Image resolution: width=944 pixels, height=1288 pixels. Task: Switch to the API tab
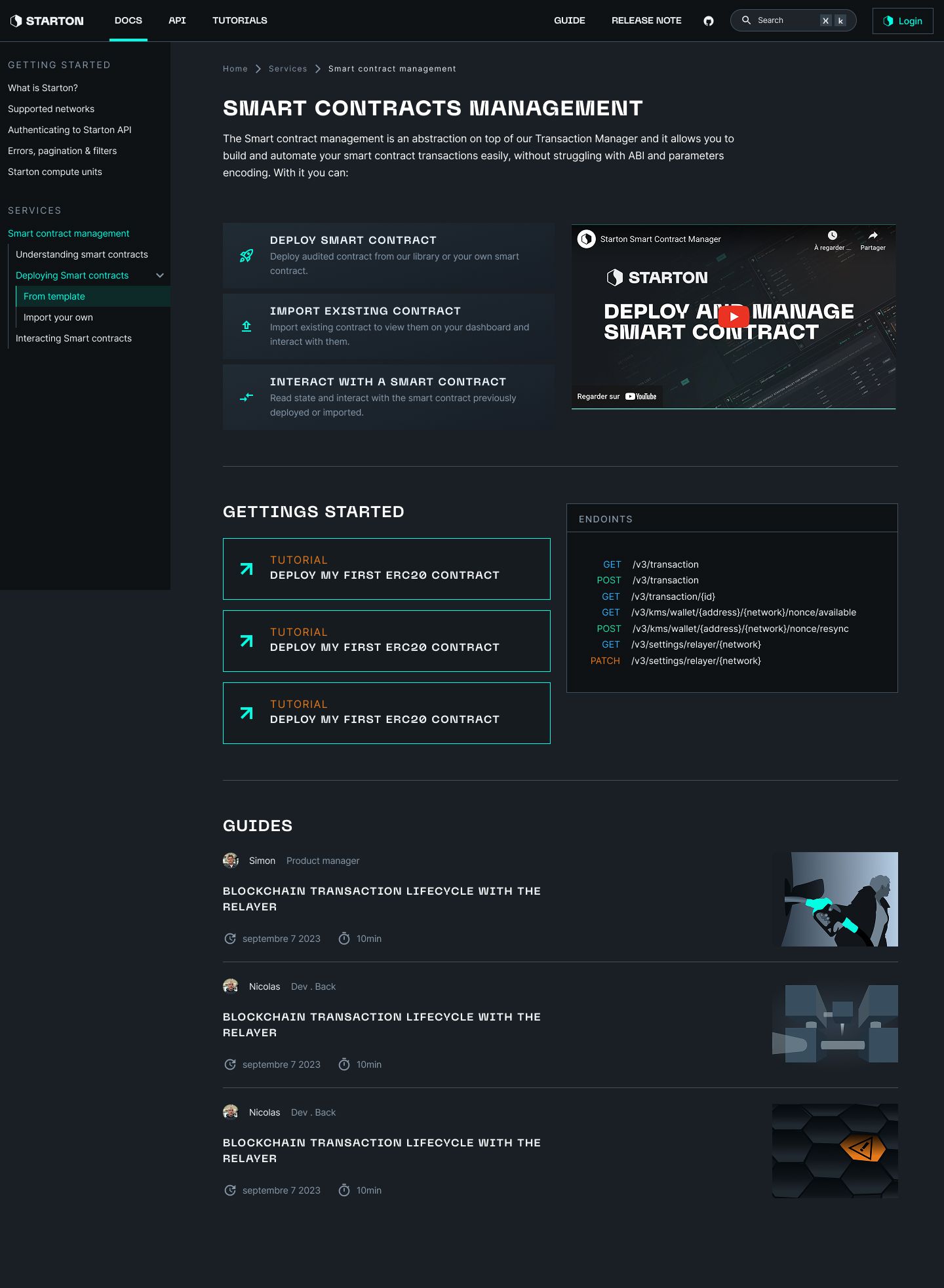[x=177, y=20]
